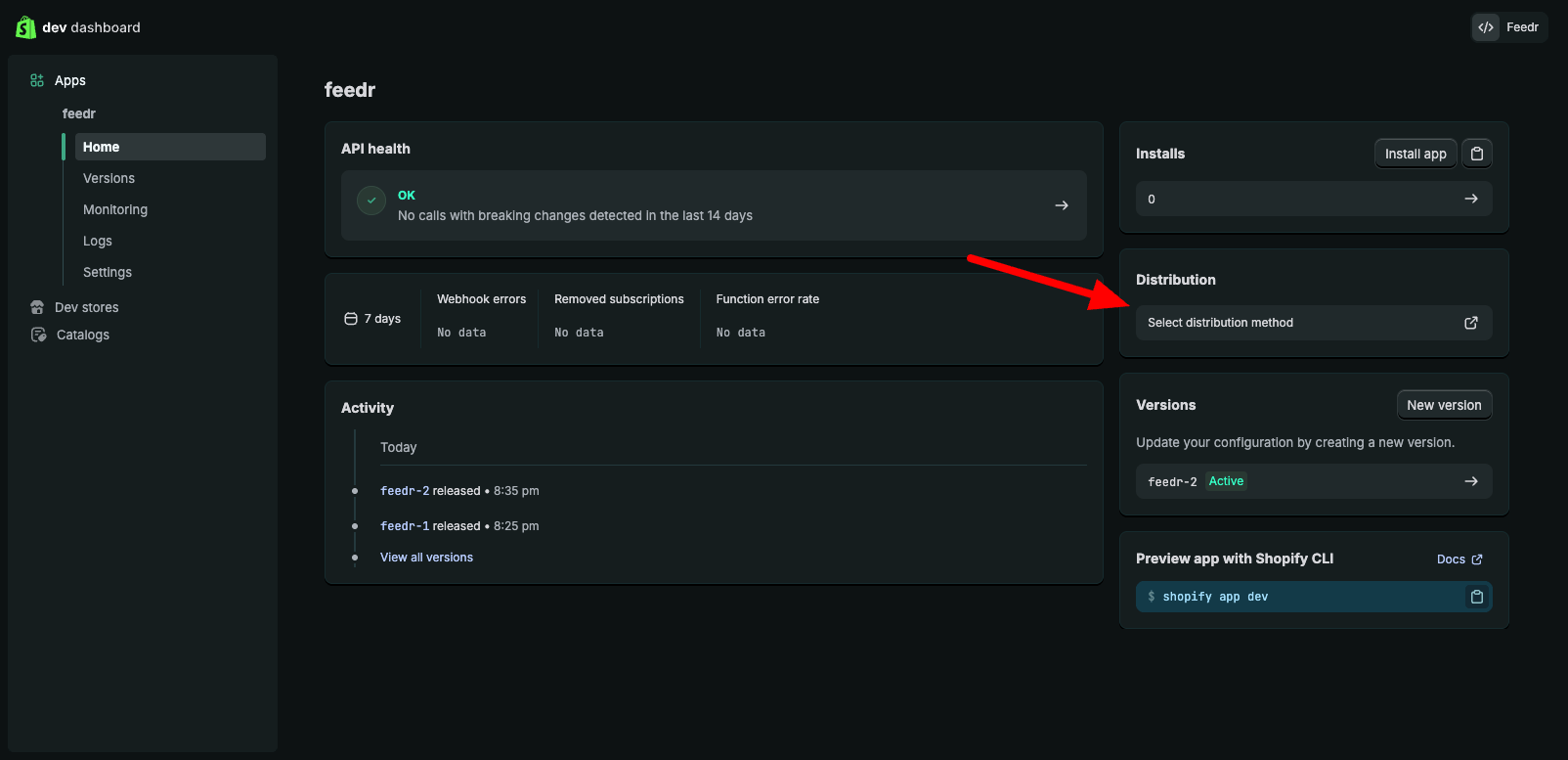Open Monitoring page in sidebar
Viewport: 1568px width, 760px height.
tap(115, 209)
